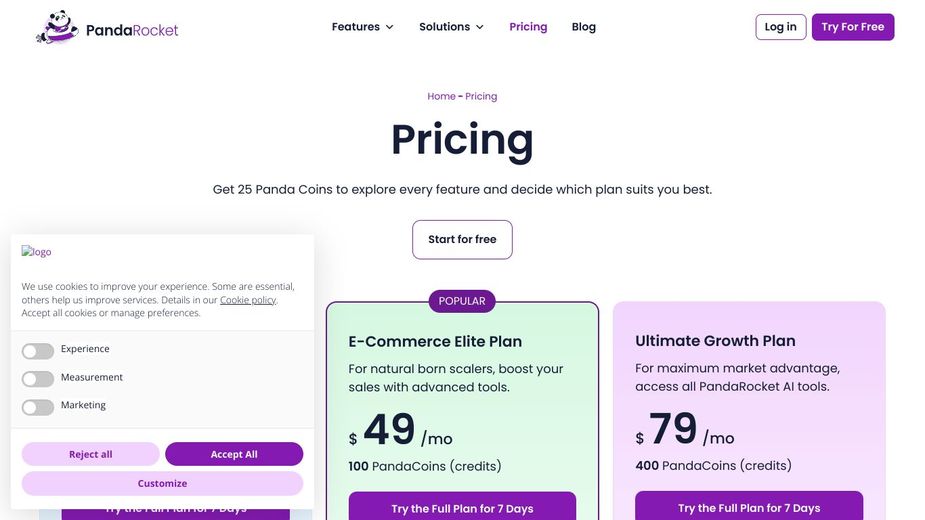Expand the Features dropdown menu

pos(362,27)
